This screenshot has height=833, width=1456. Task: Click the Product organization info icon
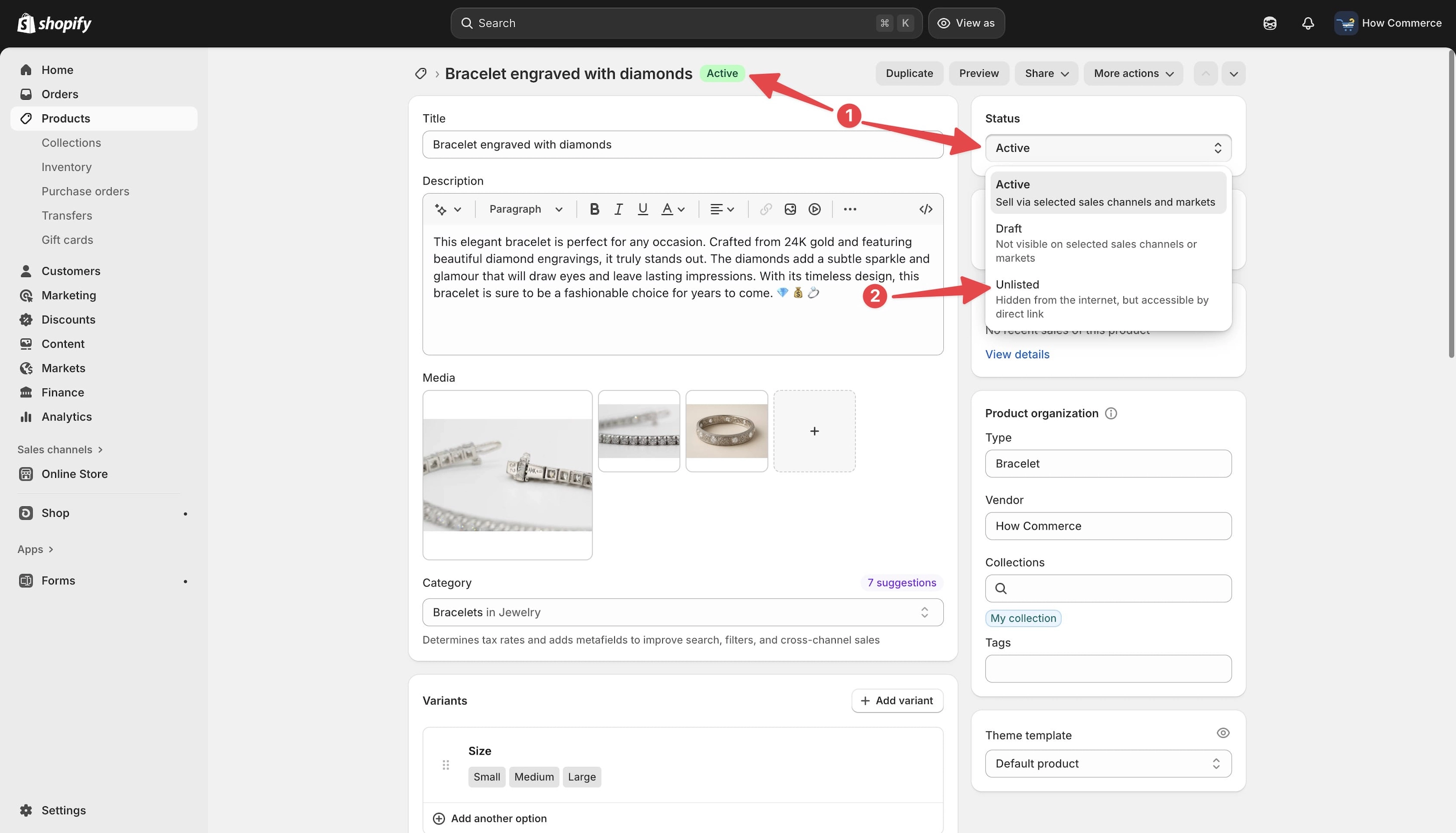pos(1110,414)
